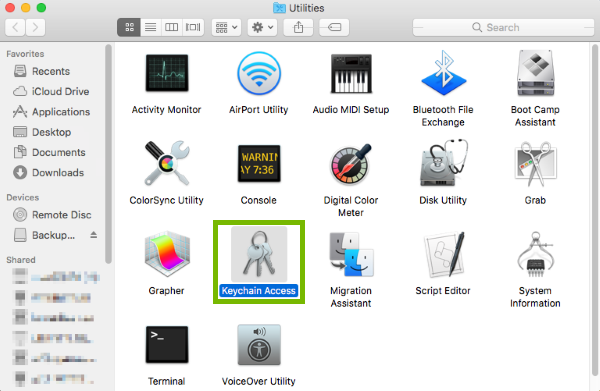Open iCloud Drive in the sidebar
The height and width of the screenshot is (391, 600).
[52, 91]
